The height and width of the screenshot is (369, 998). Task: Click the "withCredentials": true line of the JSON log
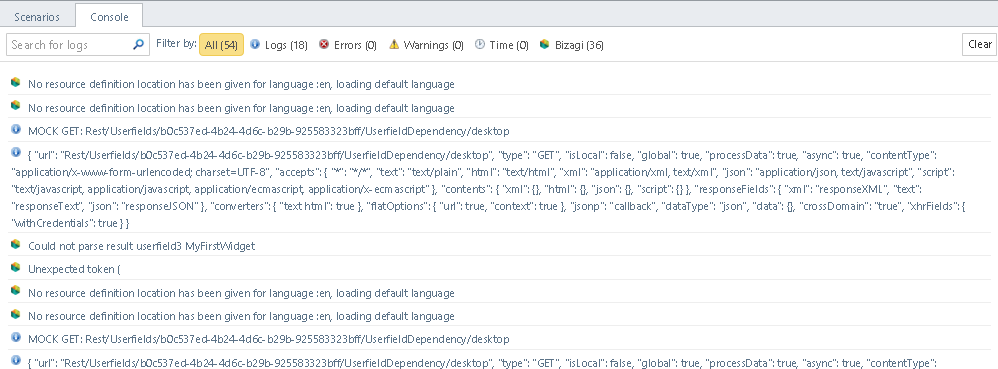(x=71, y=223)
